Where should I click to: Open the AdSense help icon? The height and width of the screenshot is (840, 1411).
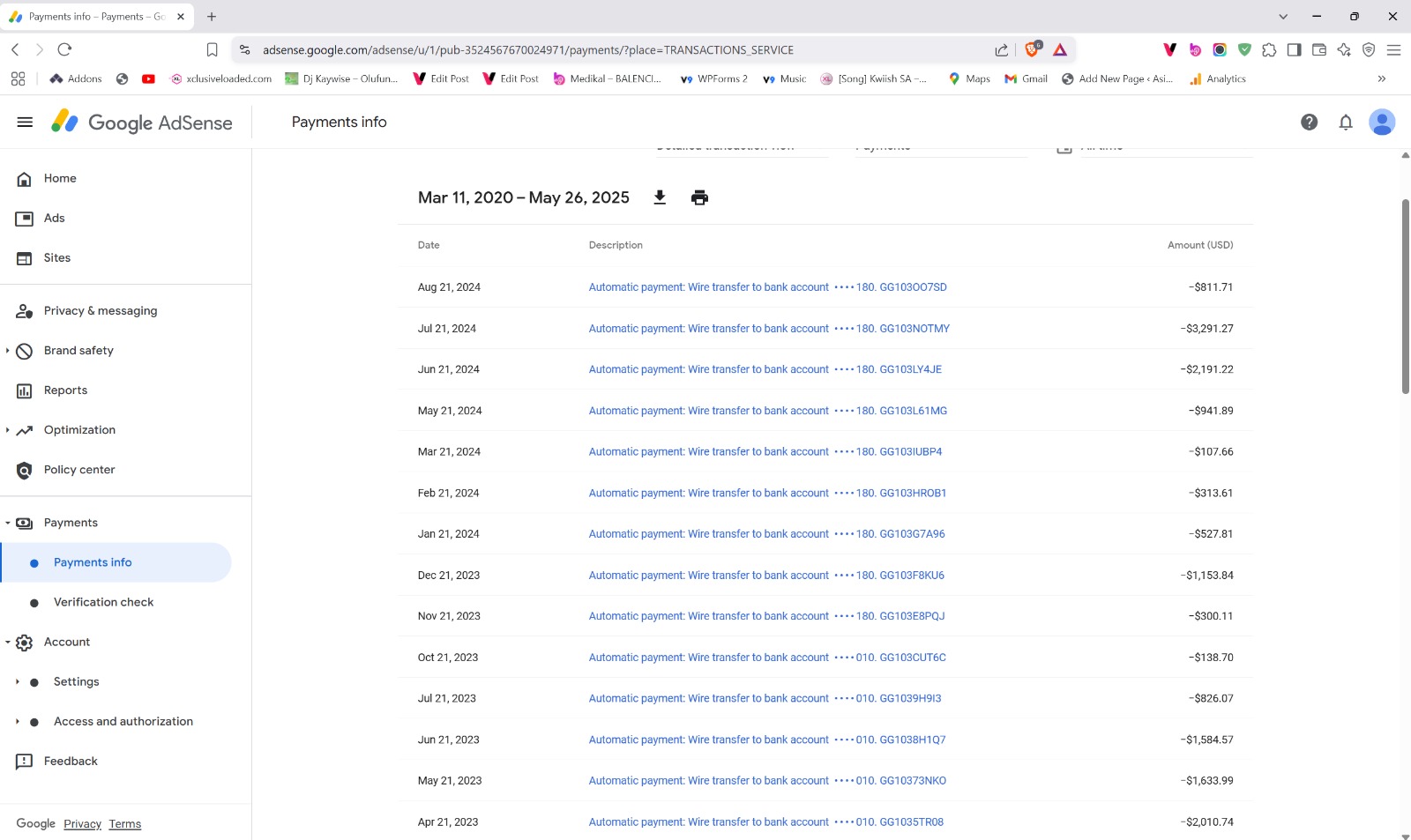(x=1309, y=123)
